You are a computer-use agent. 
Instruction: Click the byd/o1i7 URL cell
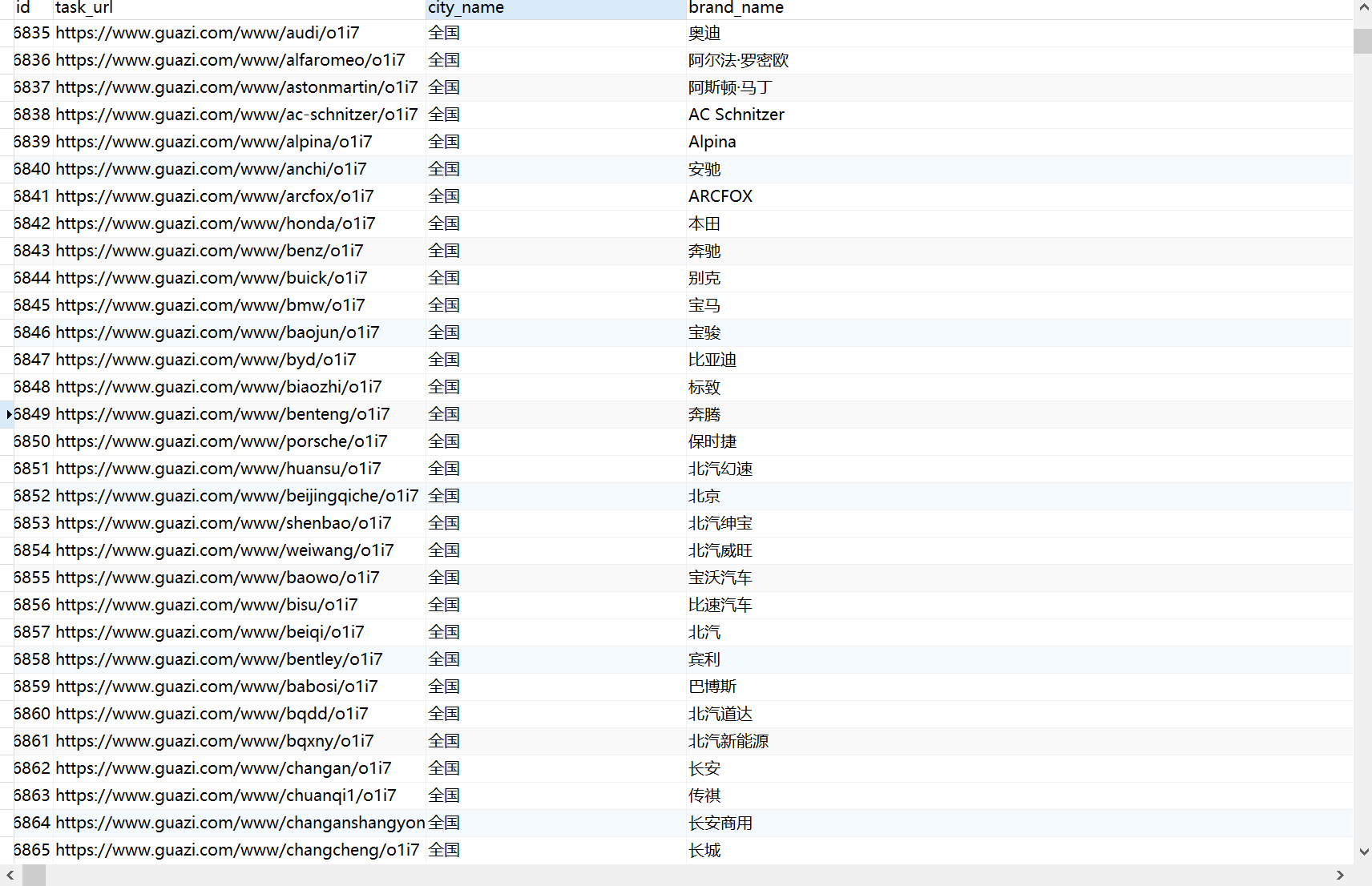click(x=239, y=360)
